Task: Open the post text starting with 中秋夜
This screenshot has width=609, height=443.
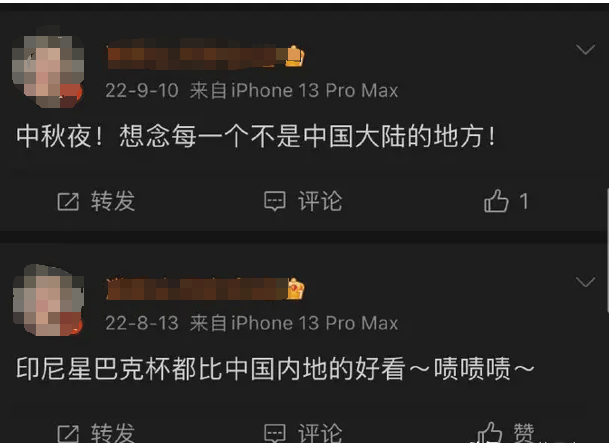Action: 256,136
